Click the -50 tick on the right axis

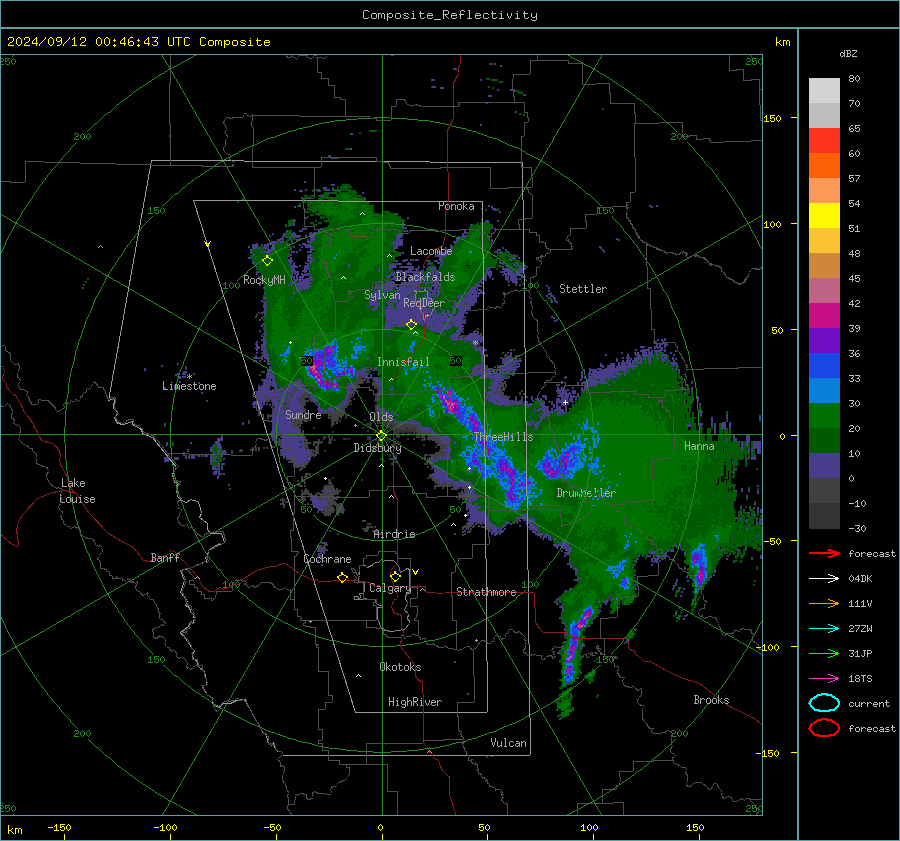tap(773, 541)
